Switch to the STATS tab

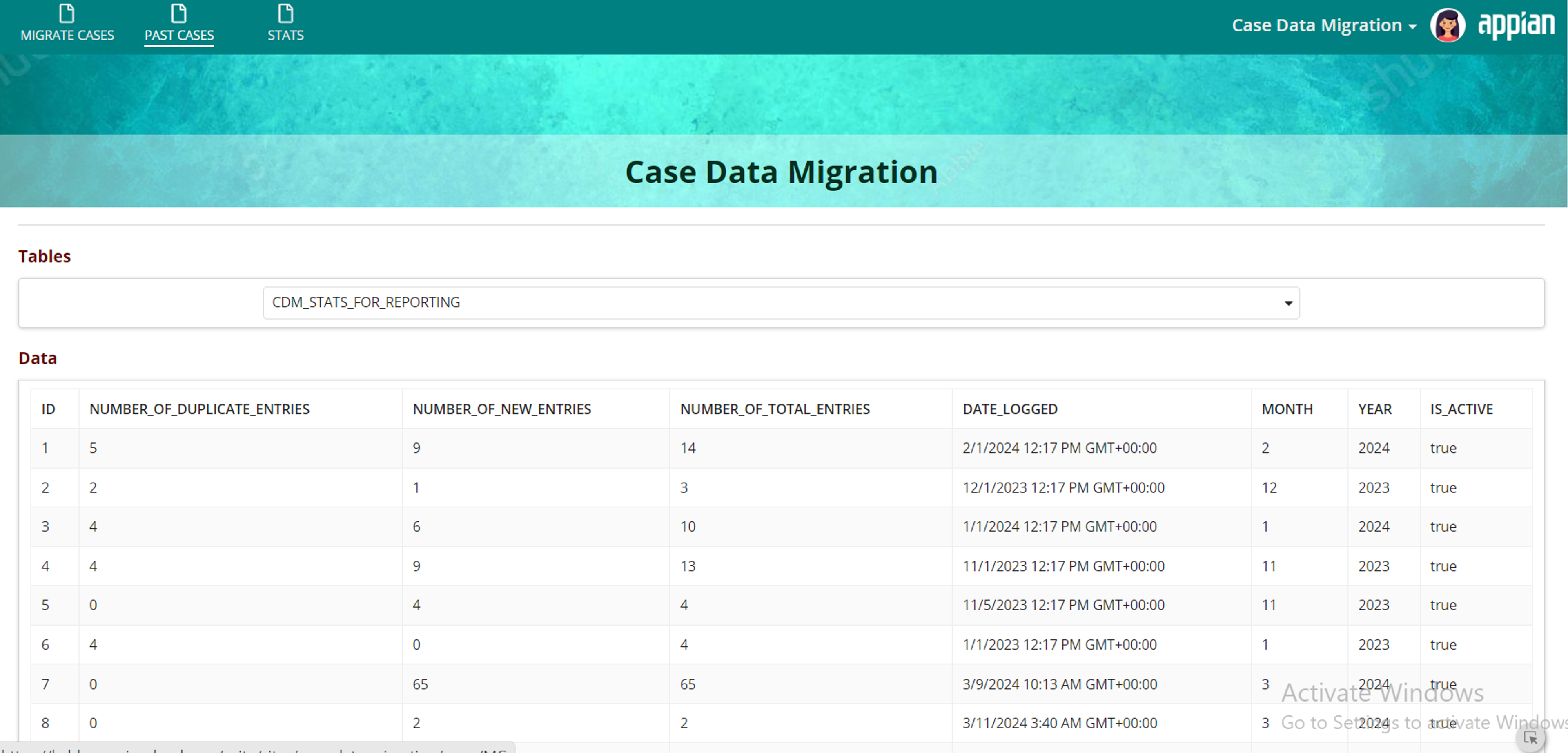(x=285, y=35)
